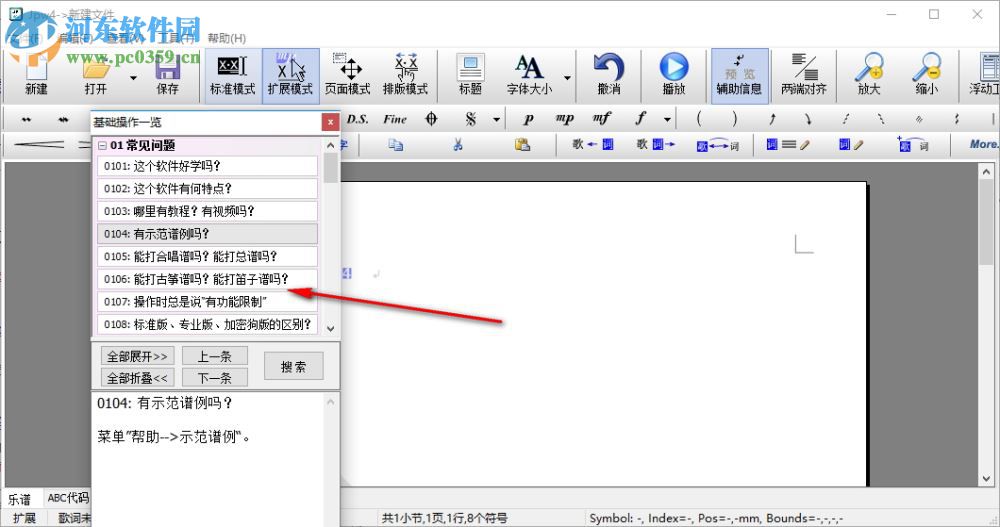Insert forte dynamic f
The image size is (1000, 527).
click(640, 119)
